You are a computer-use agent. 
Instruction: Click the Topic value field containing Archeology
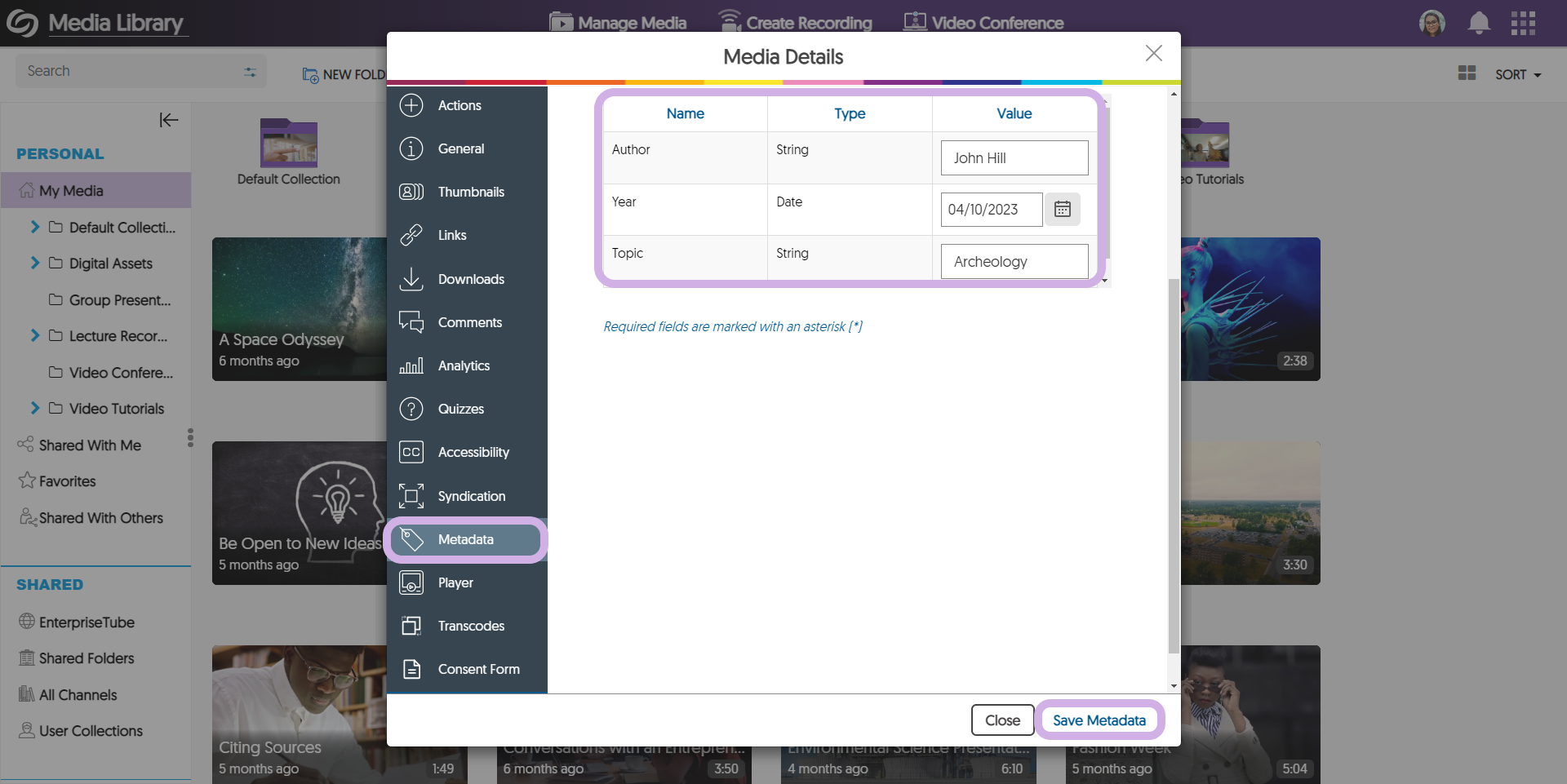1014,262
